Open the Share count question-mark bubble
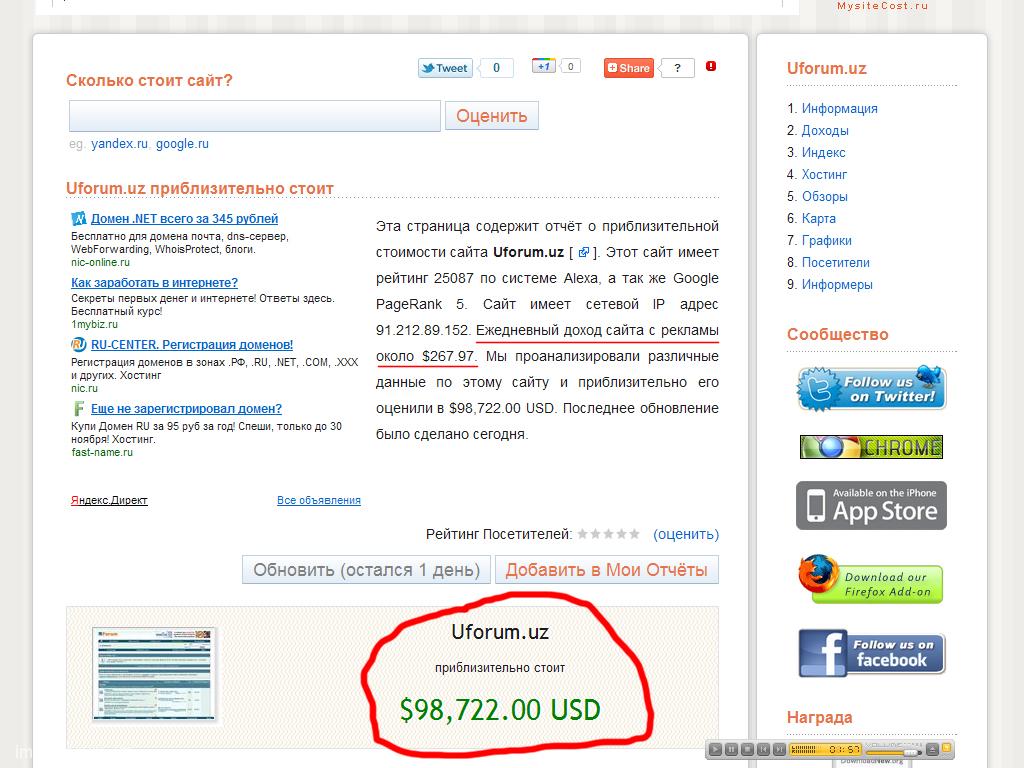Image resolution: width=1024 pixels, height=768 pixels. 677,68
